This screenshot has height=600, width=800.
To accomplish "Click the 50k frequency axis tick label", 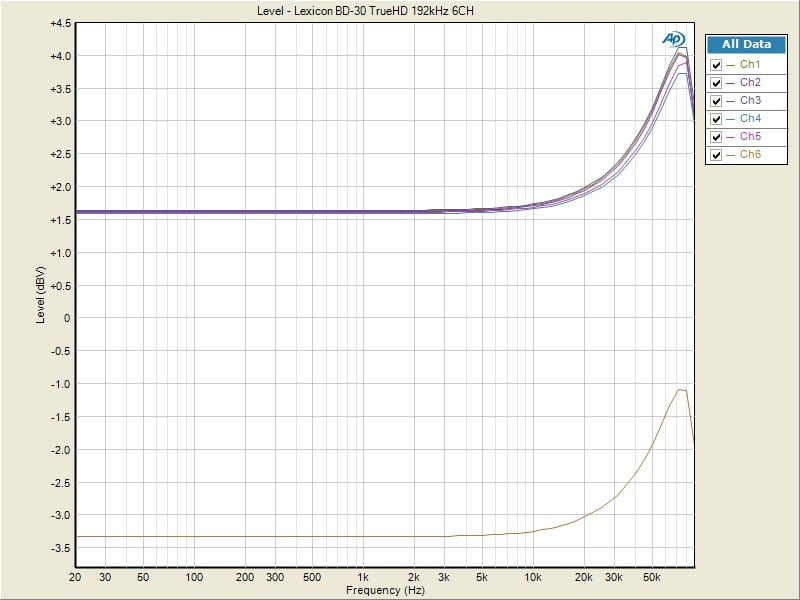I will tap(652, 578).
